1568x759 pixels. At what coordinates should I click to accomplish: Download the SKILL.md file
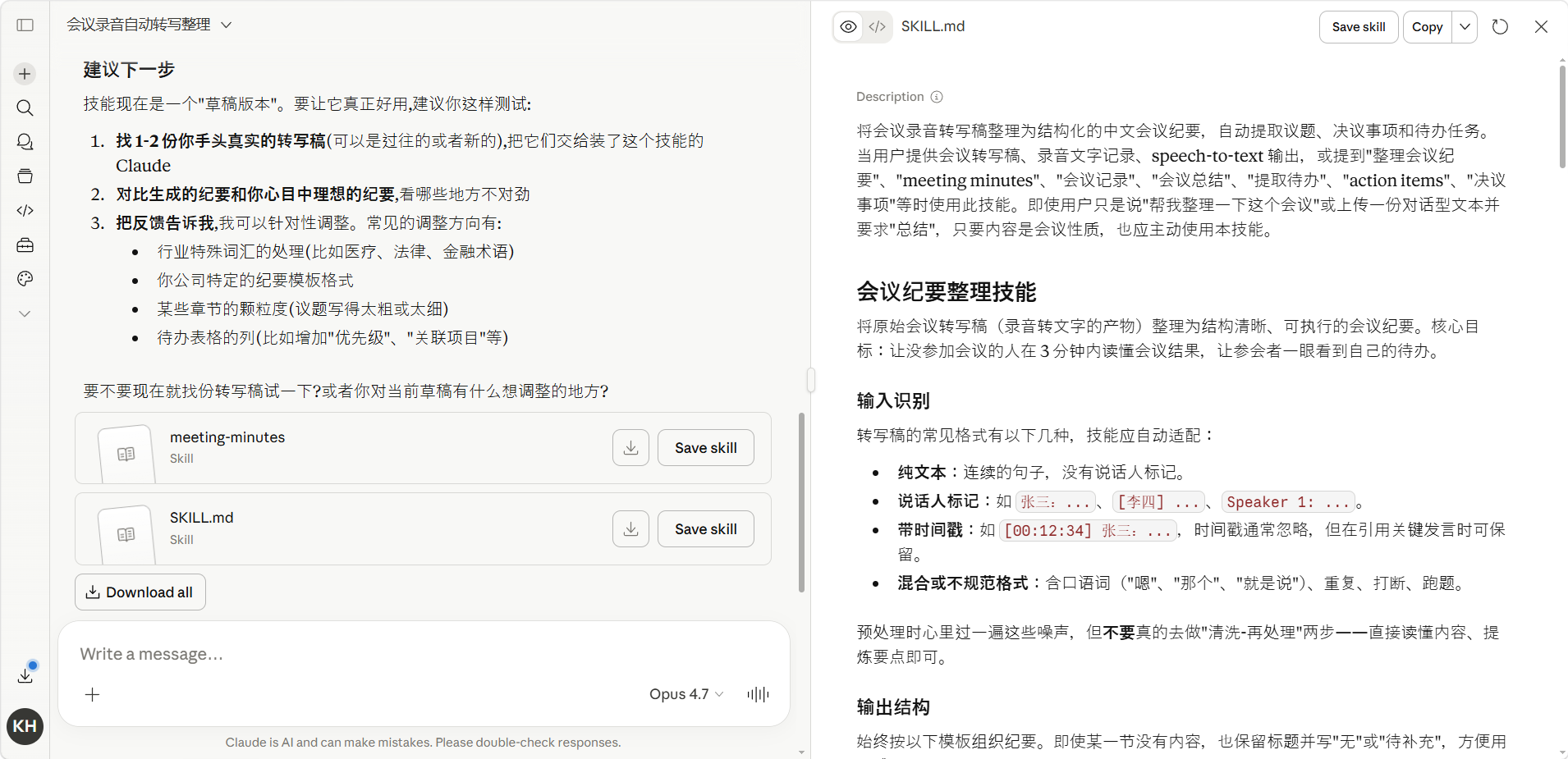tap(630, 529)
